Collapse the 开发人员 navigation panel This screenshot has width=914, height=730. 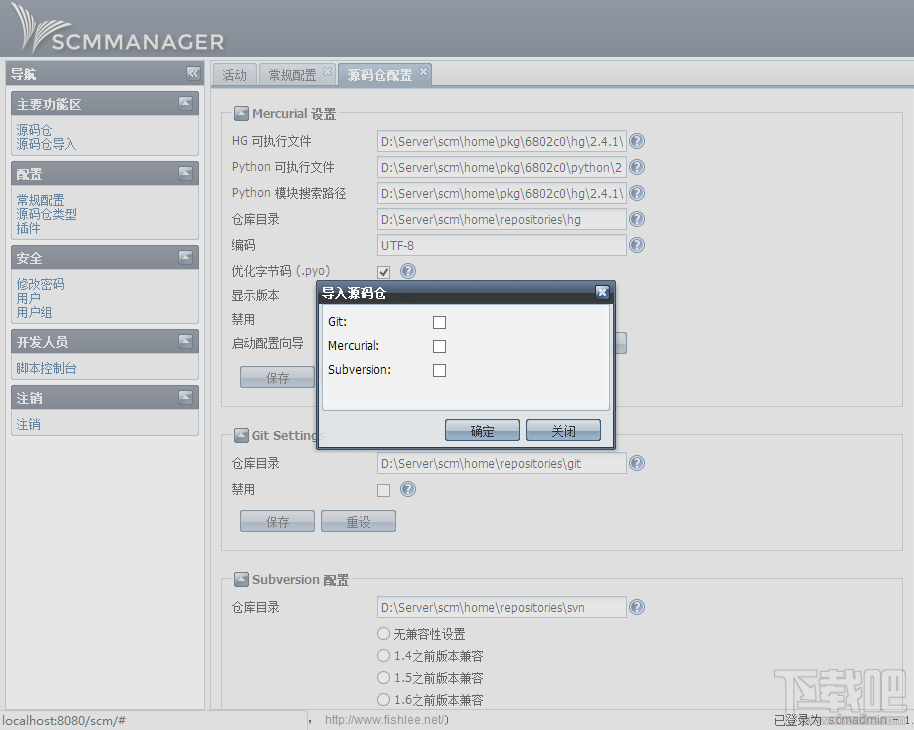pyautogui.click(x=185, y=341)
